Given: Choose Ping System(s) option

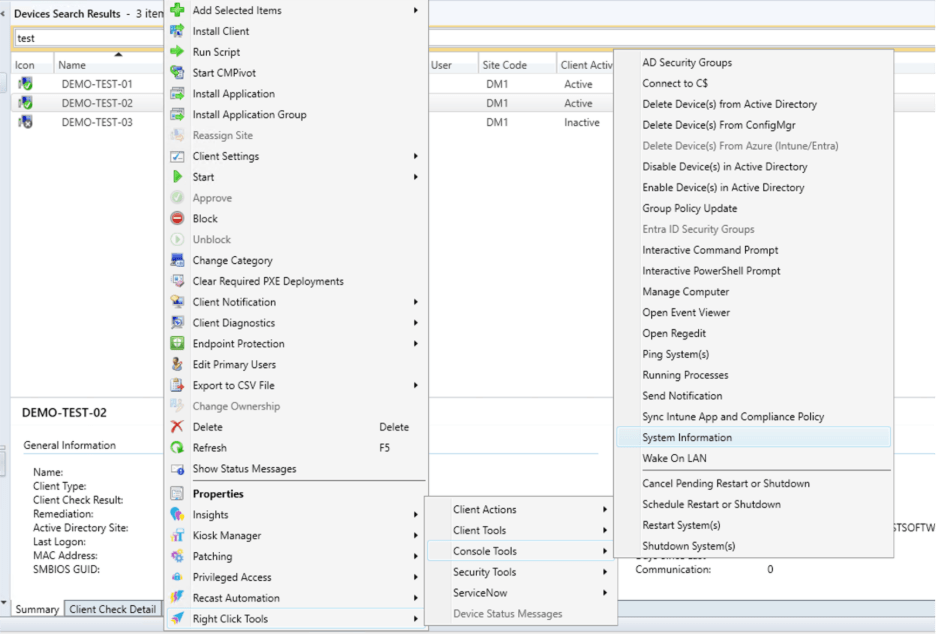Looking at the screenshot, I should tap(675, 354).
